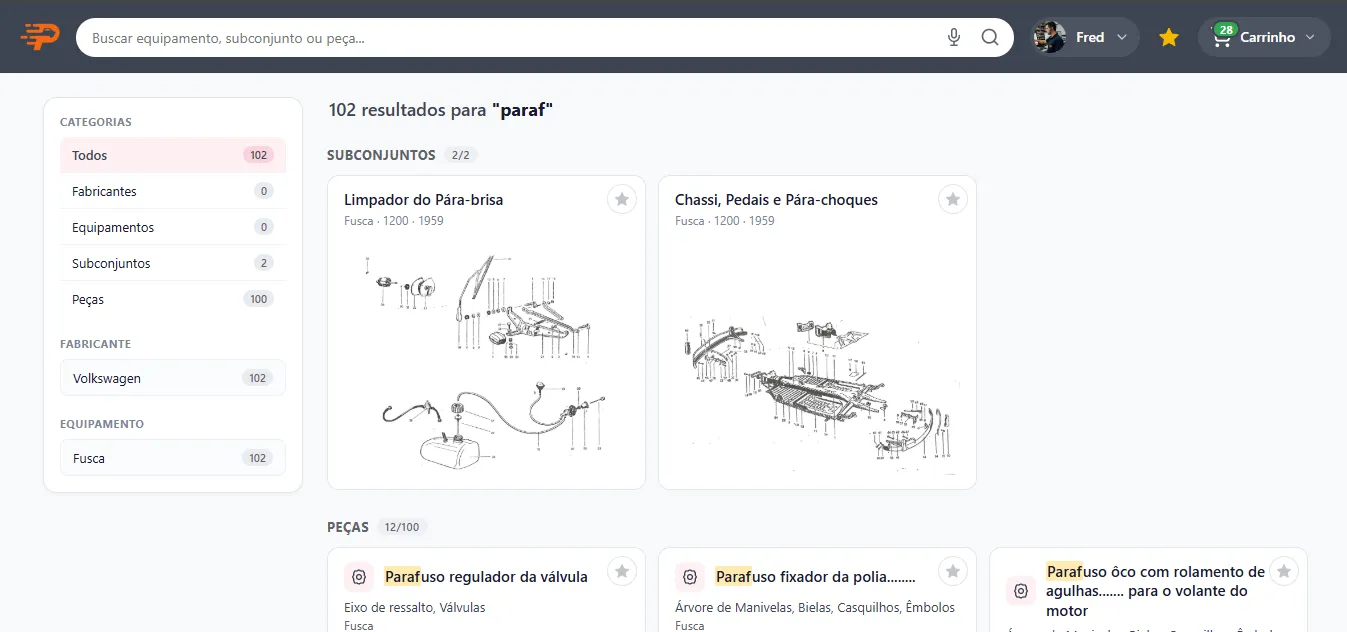Screen dimensions: 1347x632
Task: Select the Peças category
Action: pyautogui.click(x=173, y=299)
